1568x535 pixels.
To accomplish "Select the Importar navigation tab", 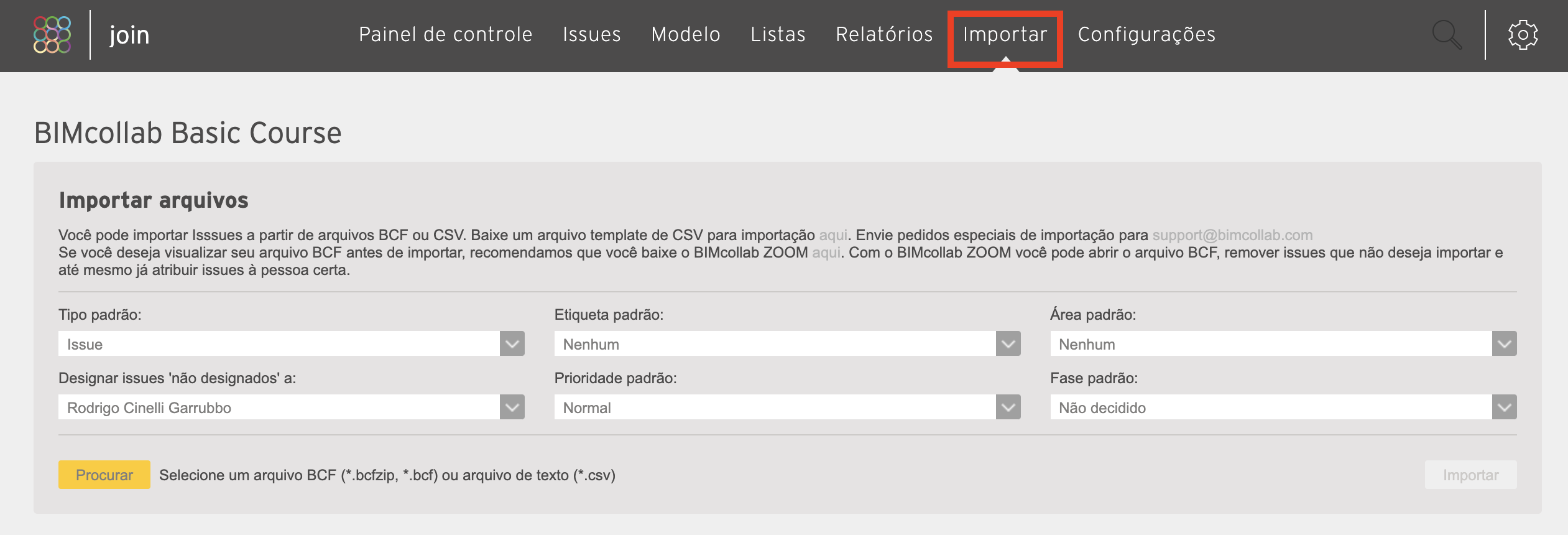I will [x=1005, y=34].
